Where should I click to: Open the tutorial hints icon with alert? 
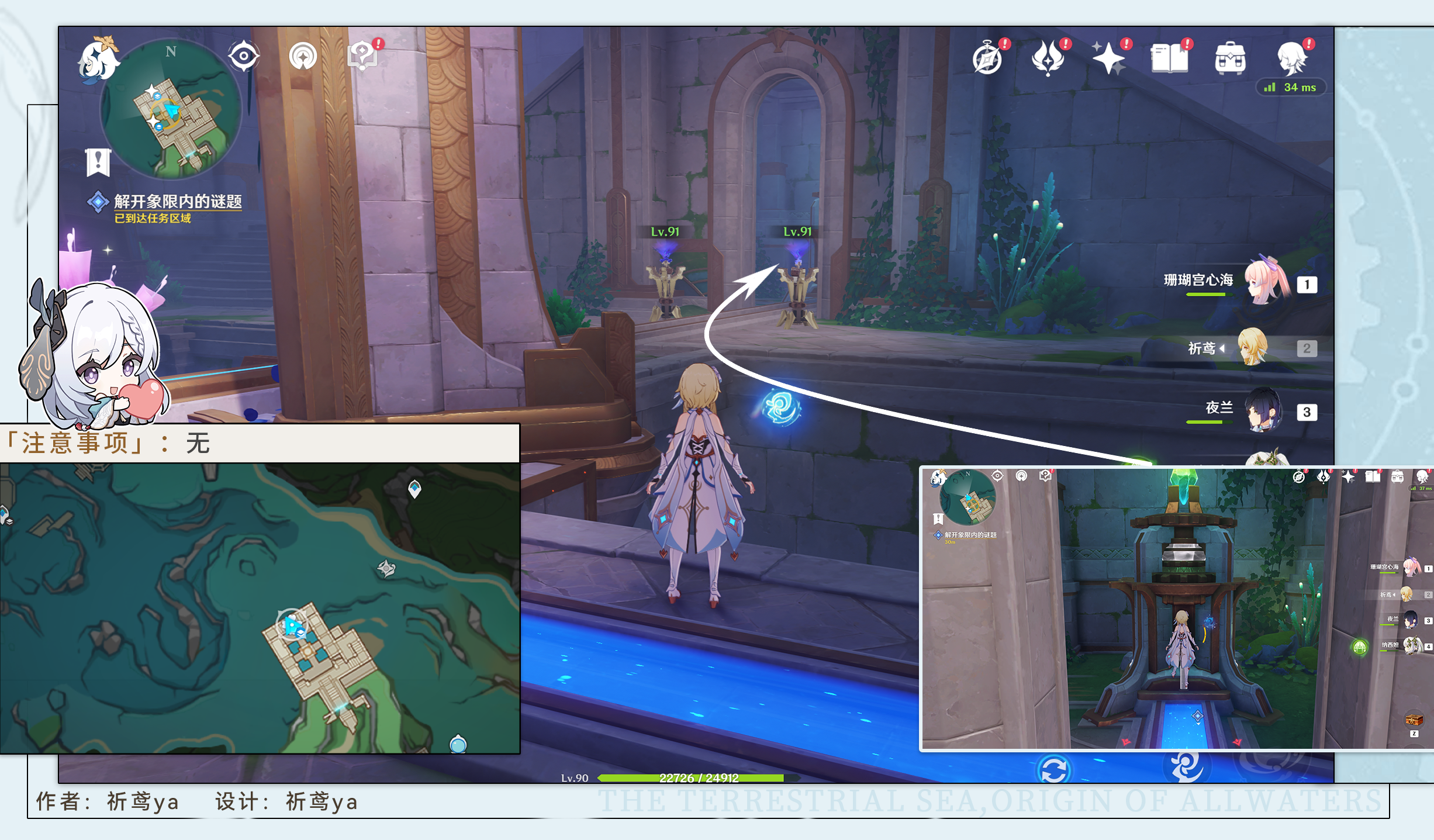point(364,55)
